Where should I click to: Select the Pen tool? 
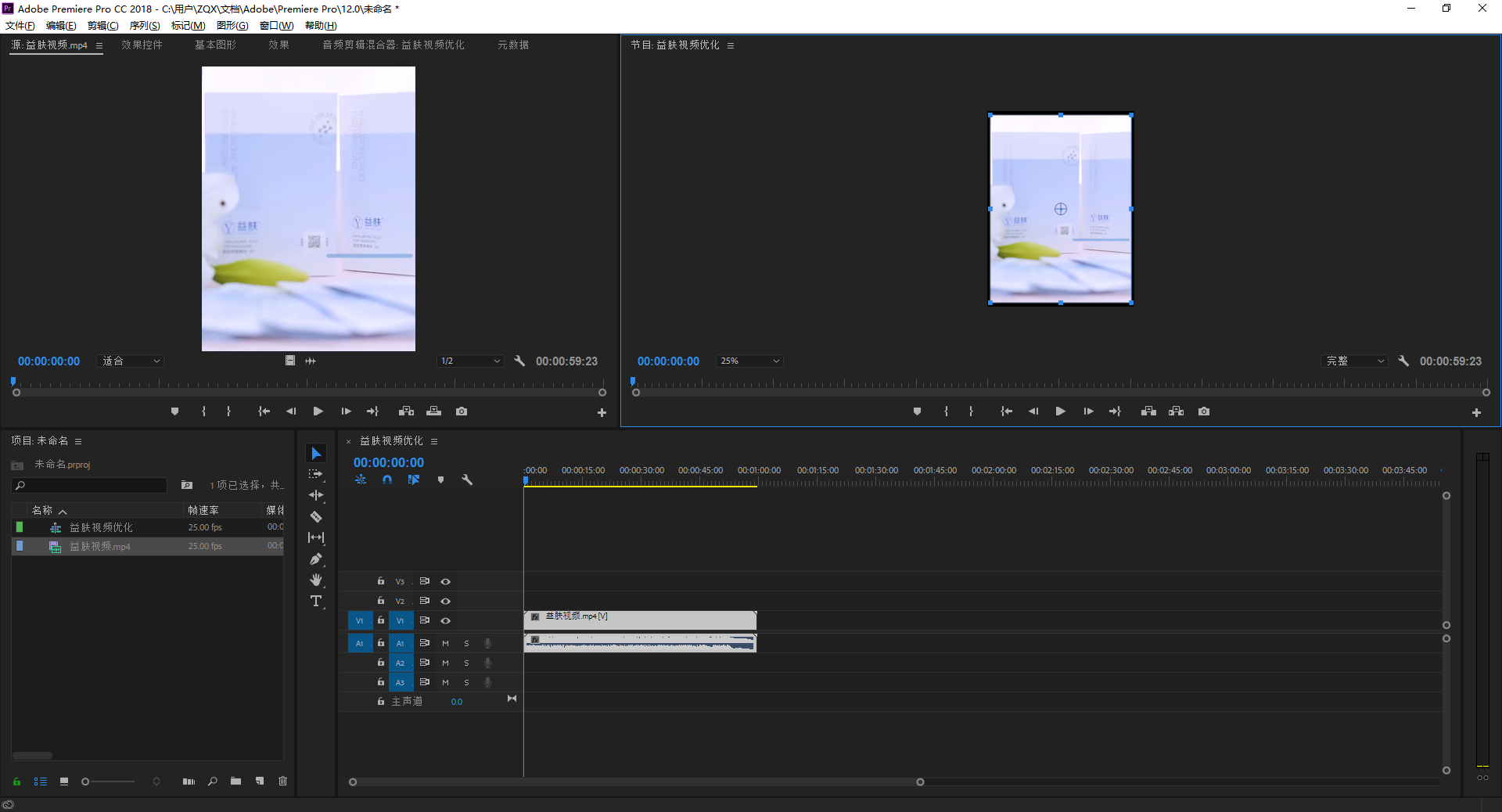click(316, 559)
